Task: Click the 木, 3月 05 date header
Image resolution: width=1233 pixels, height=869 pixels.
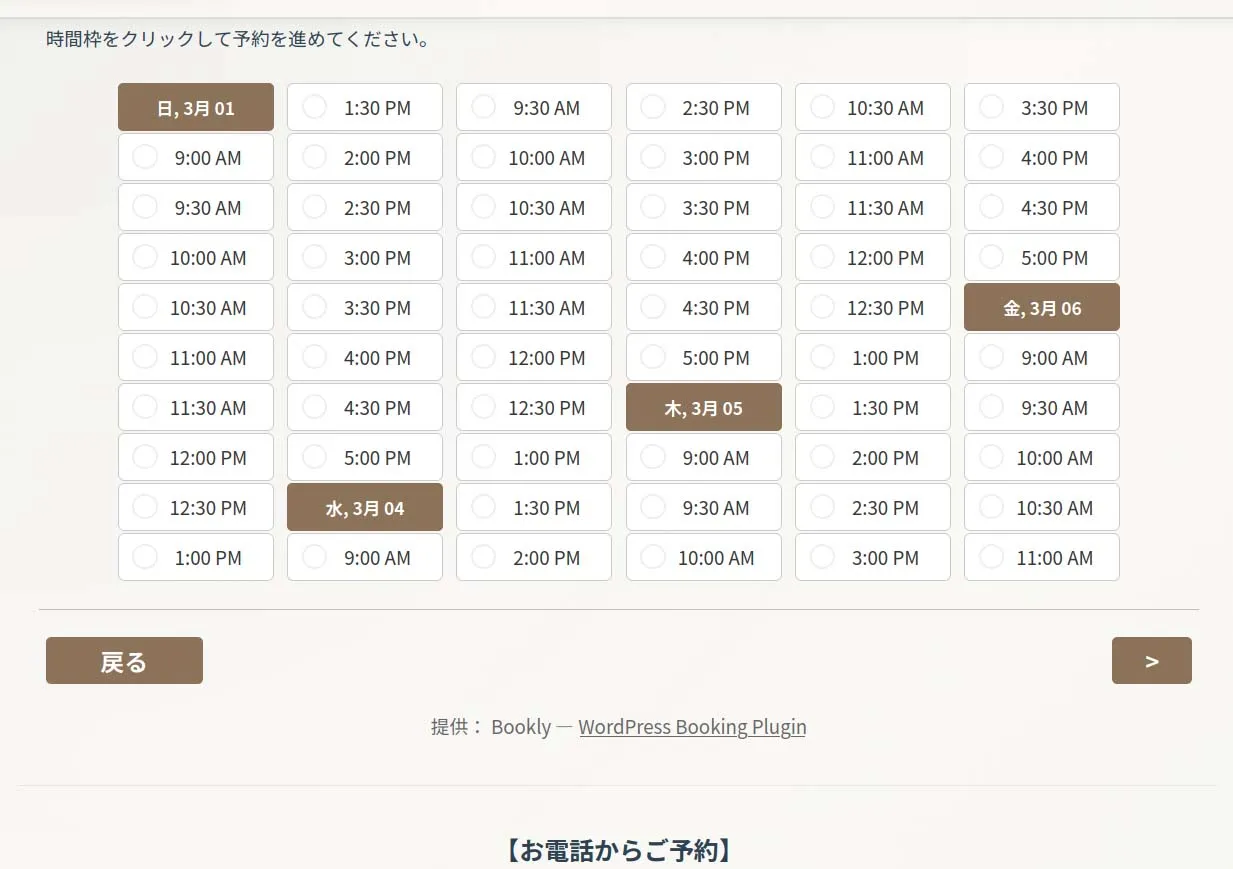Action: click(x=703, y=408)
